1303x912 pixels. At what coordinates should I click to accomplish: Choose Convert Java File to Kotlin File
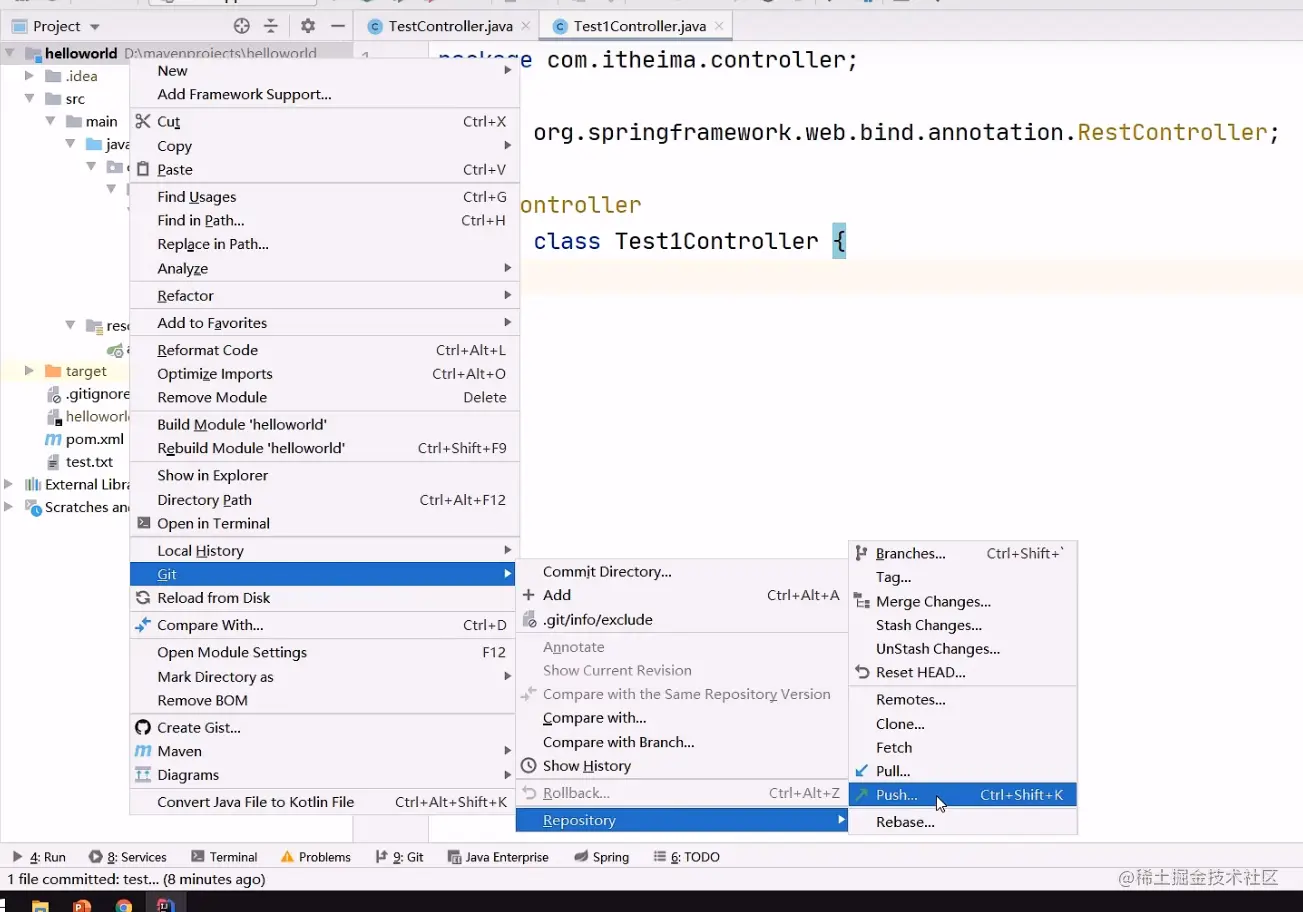coord(325,802)
